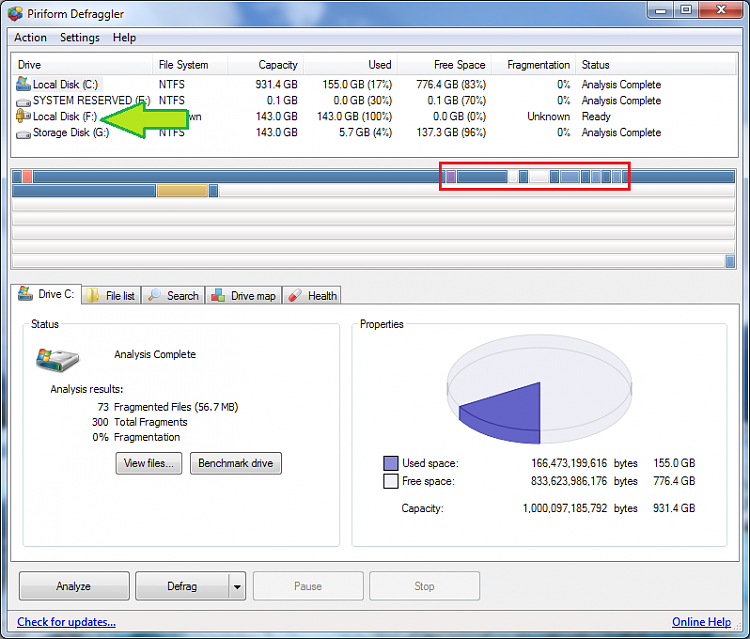Click the red fragmented block in drive map
This screenshot has height=639, width=750.
[27, 176]
